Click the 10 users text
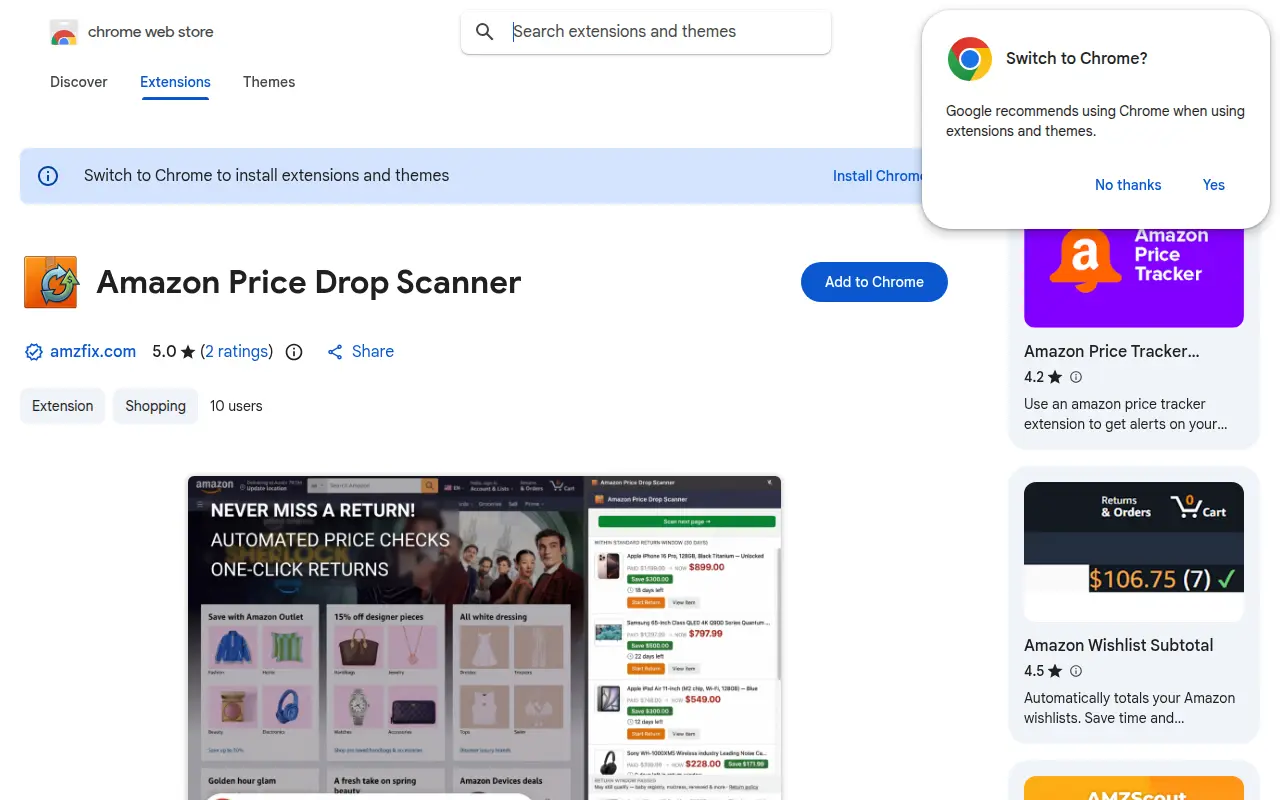Screen dimensions: 1280x800 tap(236, 406)
